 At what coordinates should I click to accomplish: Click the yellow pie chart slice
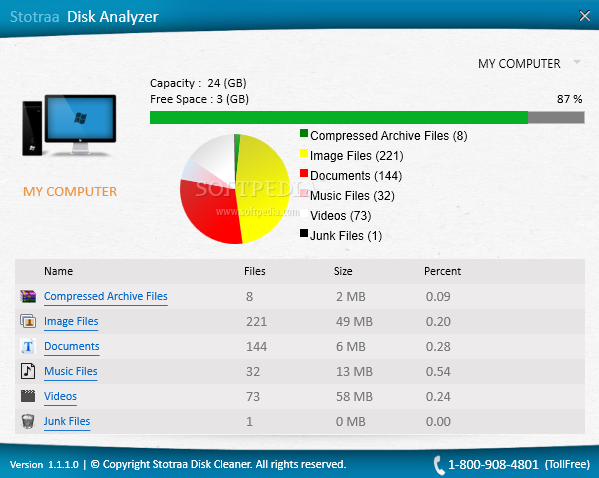pos(262,189)
